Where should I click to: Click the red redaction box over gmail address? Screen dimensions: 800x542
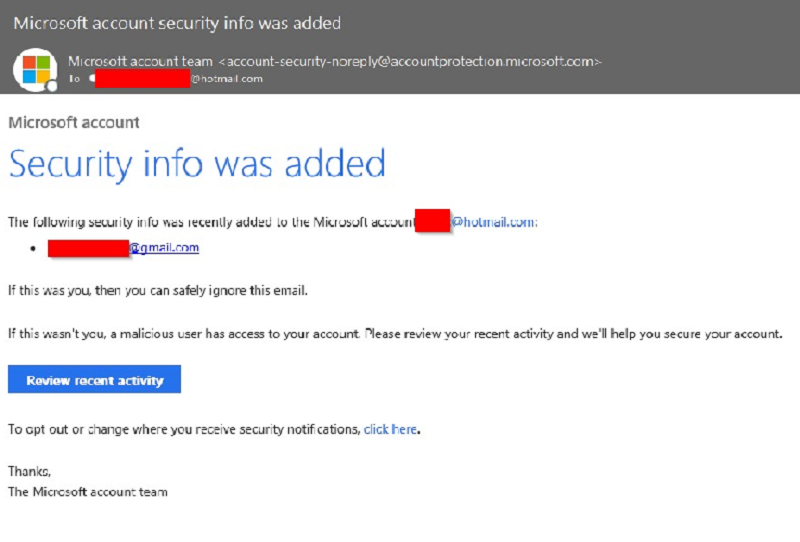click(x=88, y=248)
